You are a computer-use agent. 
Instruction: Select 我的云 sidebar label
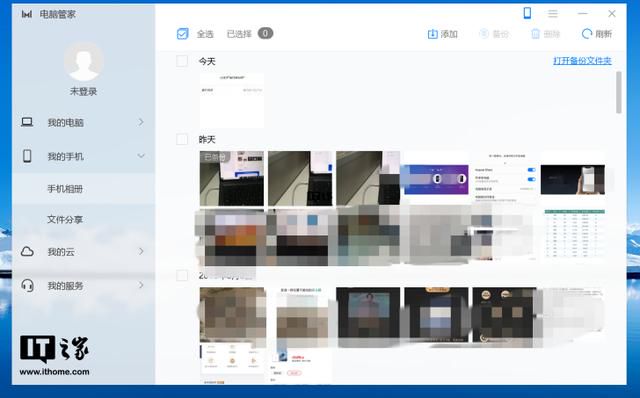pyautogui.click(x=61, y=252)
